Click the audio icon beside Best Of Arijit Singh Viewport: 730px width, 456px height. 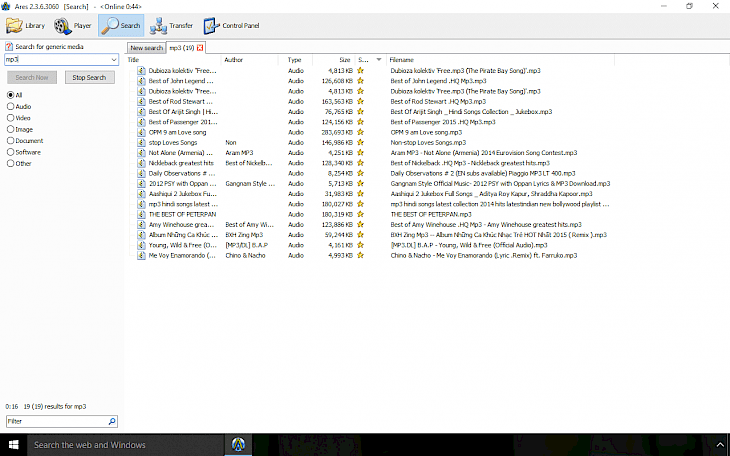pos(141,112)
